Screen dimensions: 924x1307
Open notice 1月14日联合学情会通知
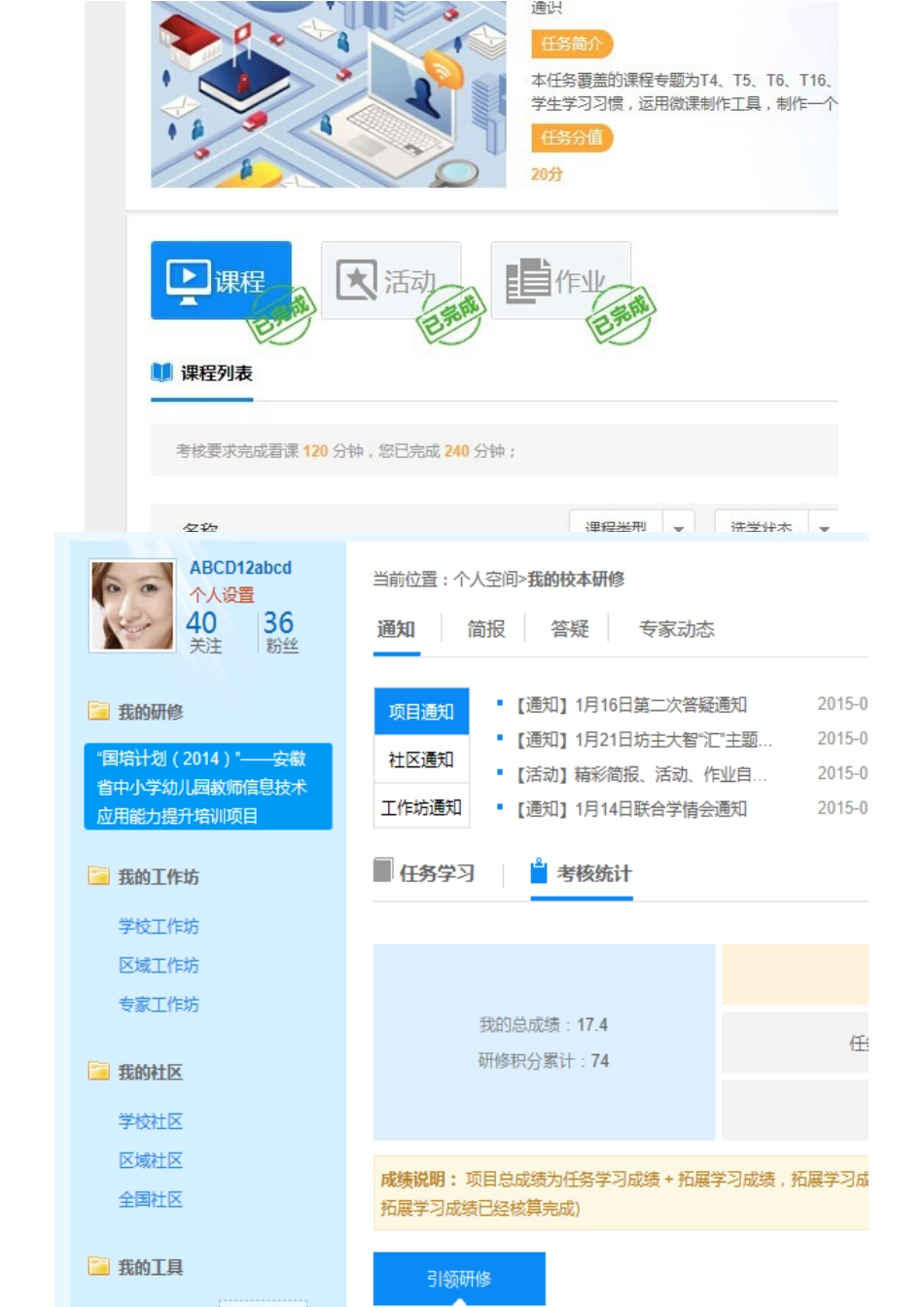pos(631,808)
